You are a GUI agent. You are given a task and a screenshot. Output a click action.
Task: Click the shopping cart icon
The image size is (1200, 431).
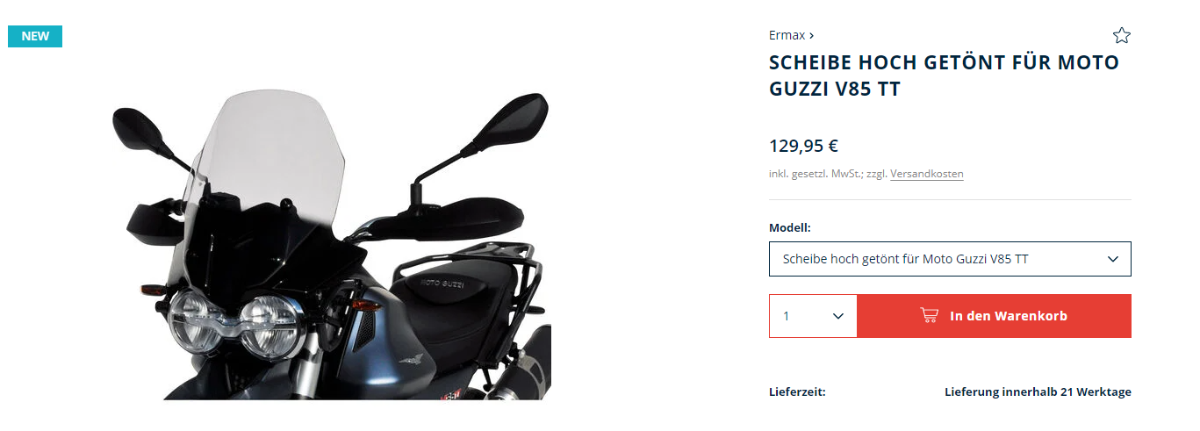click(929, 316)
